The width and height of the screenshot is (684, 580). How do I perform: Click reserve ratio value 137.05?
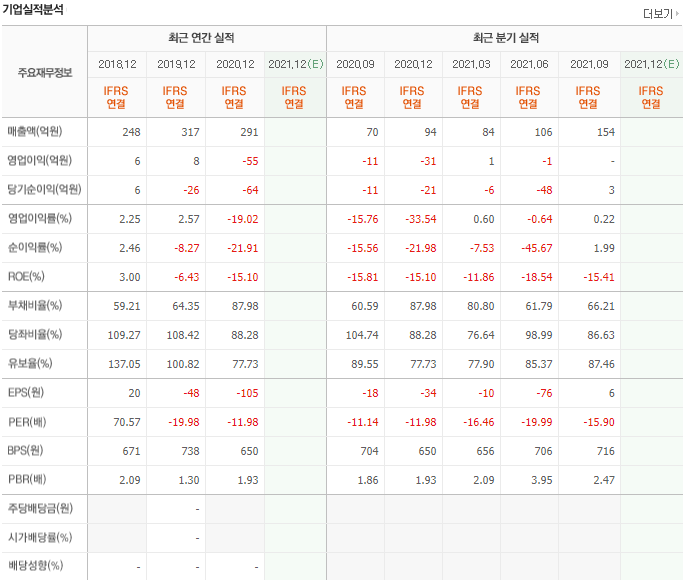pyautogui.click(x=124, y=364)
